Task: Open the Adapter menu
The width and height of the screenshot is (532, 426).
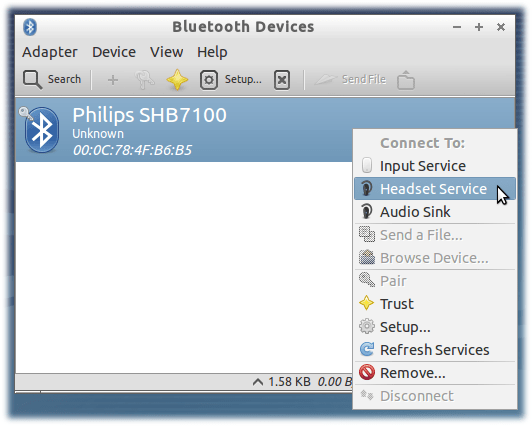Action: (x=50, y=52)
